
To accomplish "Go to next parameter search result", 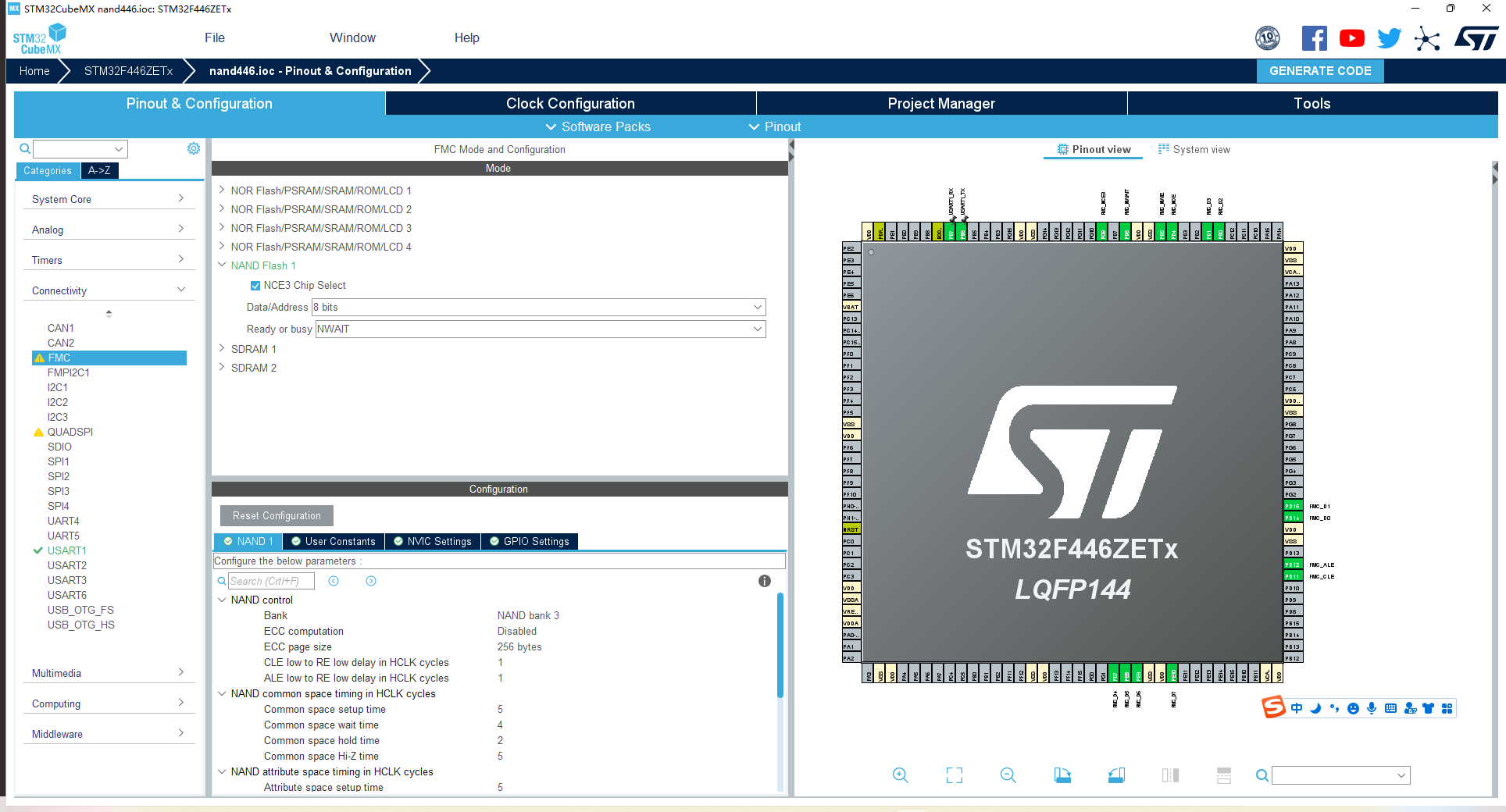I will (x=371, y=581).
